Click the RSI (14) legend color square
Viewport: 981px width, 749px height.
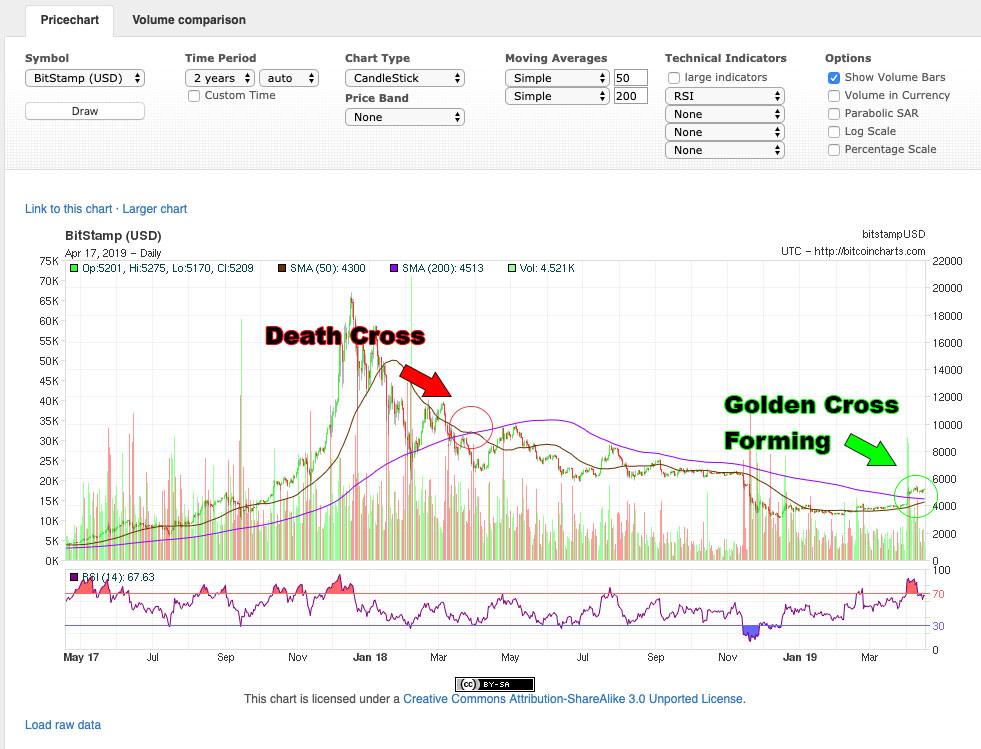74,577
